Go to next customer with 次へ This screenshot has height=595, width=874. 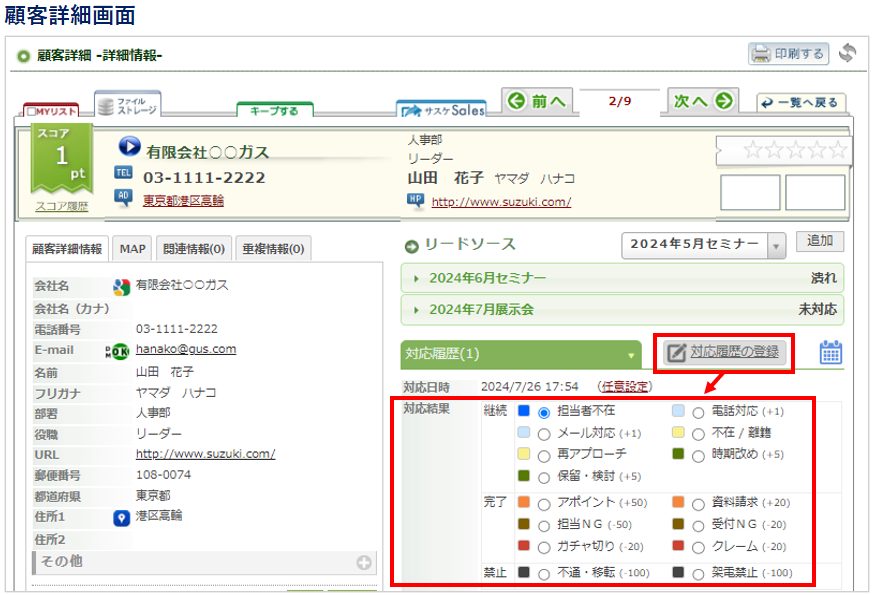[x=702, y=101]
